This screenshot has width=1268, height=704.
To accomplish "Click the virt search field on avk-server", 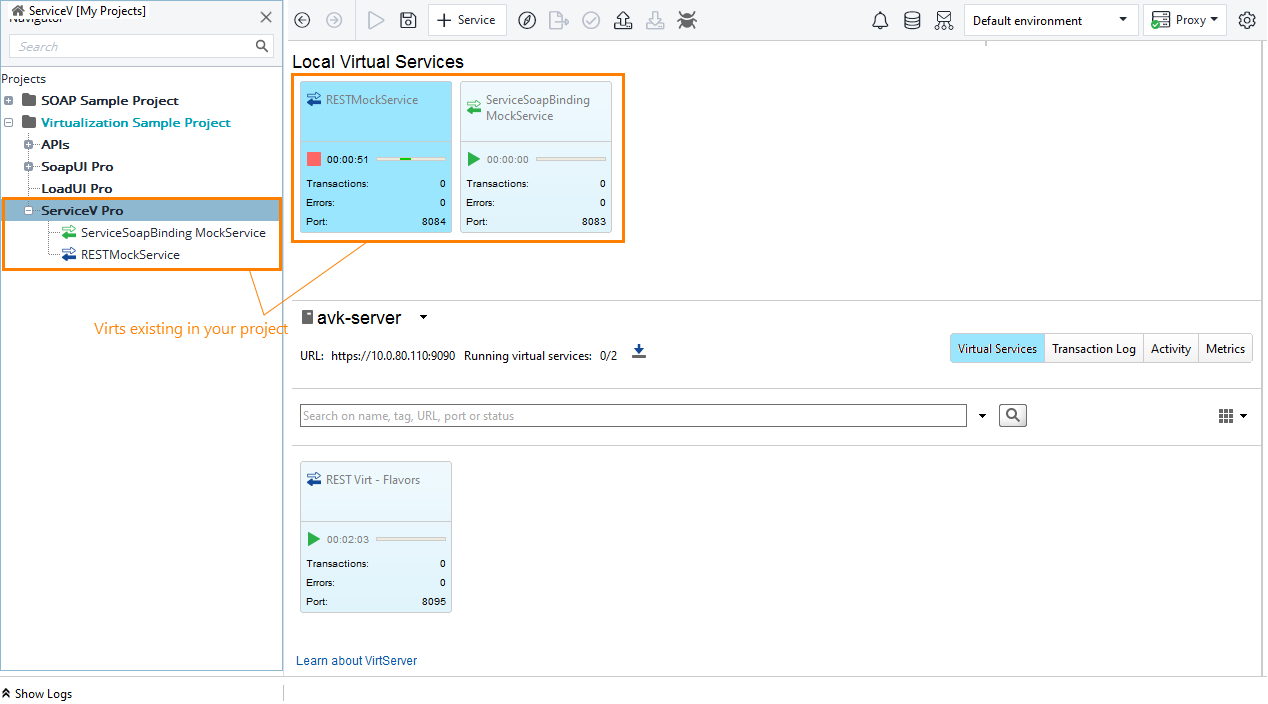I will click(634, 416).
